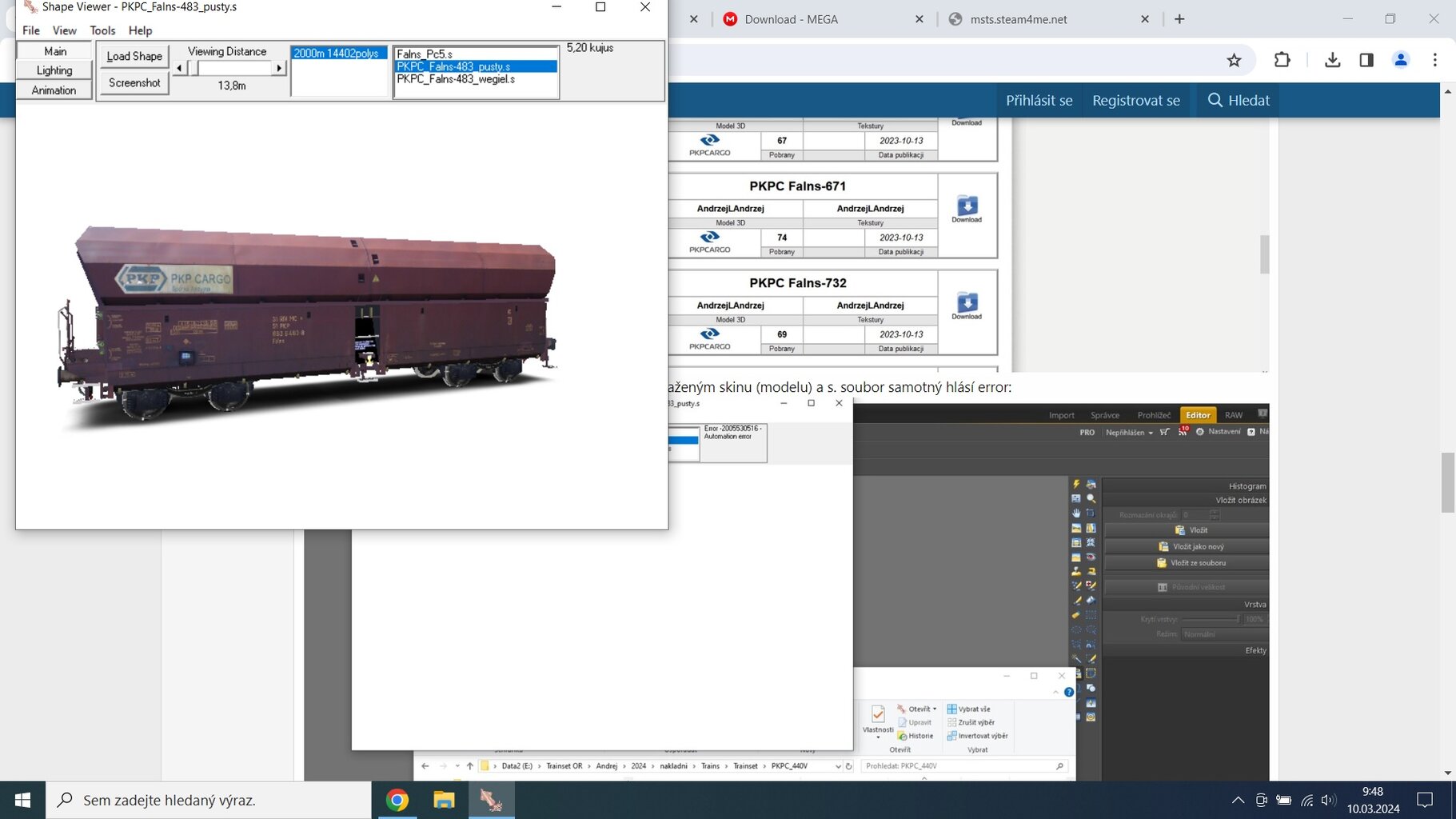Click the Viewing Distance slider thumb
This screenshot has width=1456, height=819.
point(193,69)
